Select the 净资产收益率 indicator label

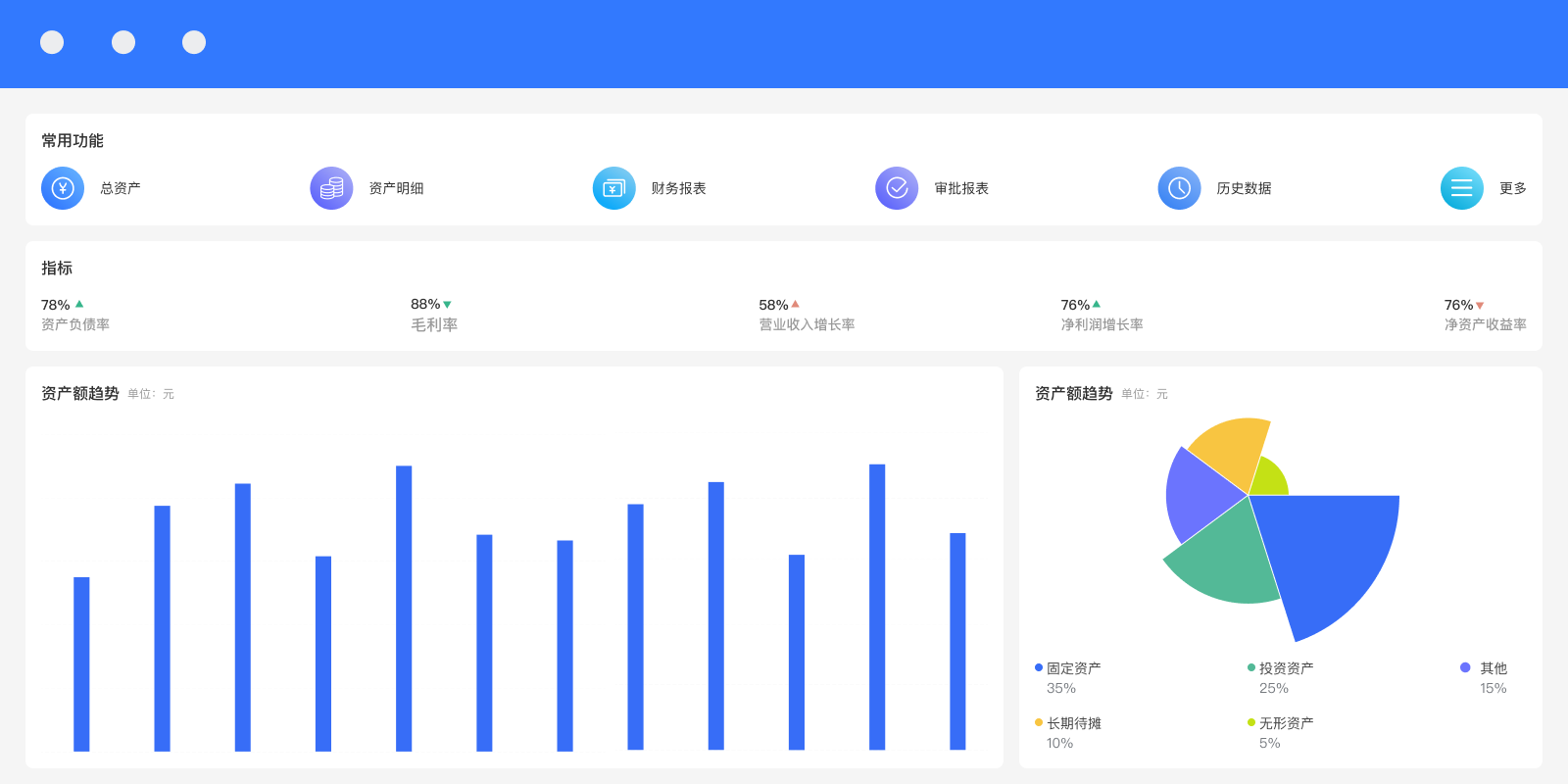coord(1485,324)
